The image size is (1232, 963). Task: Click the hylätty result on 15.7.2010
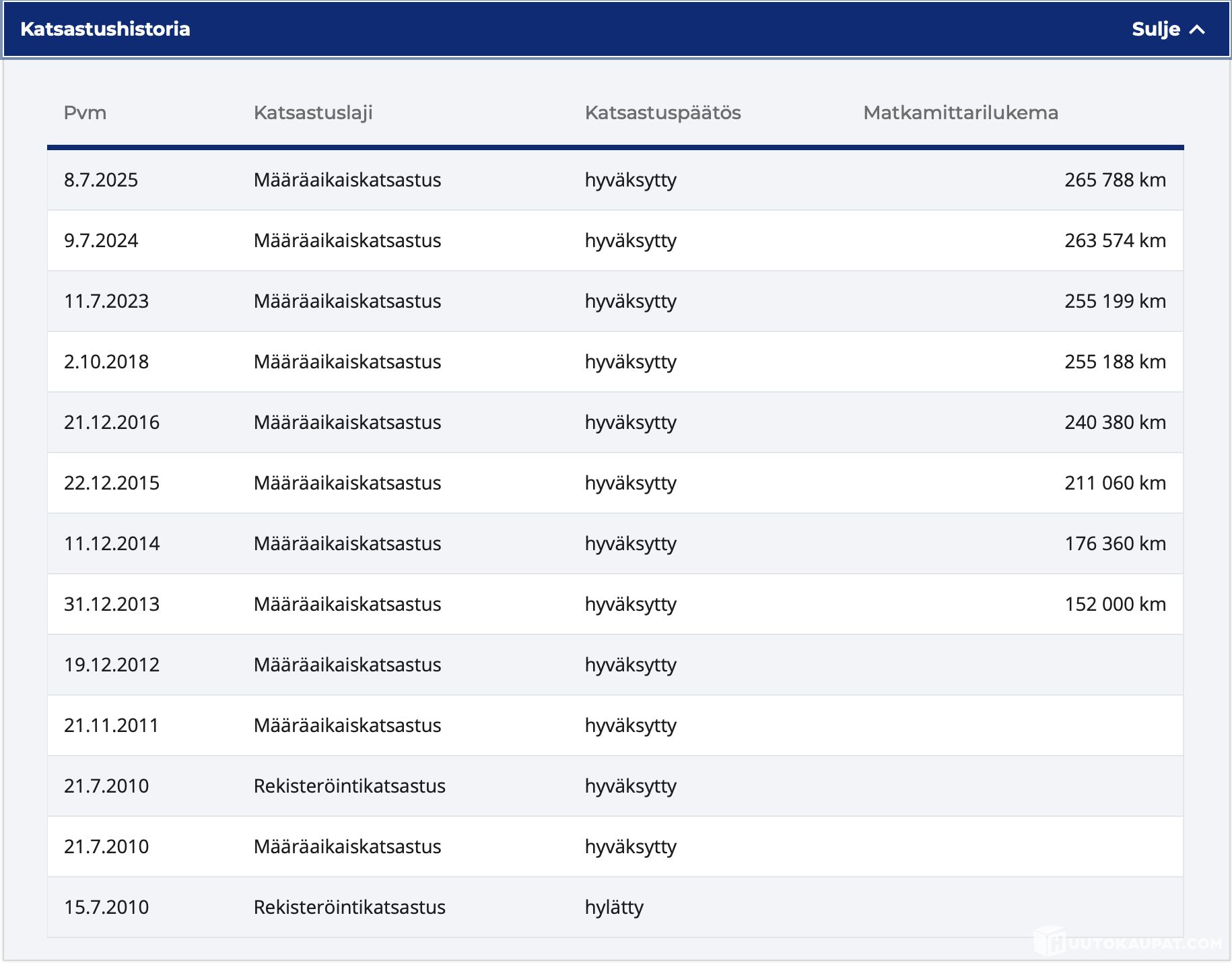pyautogui.click(x=614, y=907)
